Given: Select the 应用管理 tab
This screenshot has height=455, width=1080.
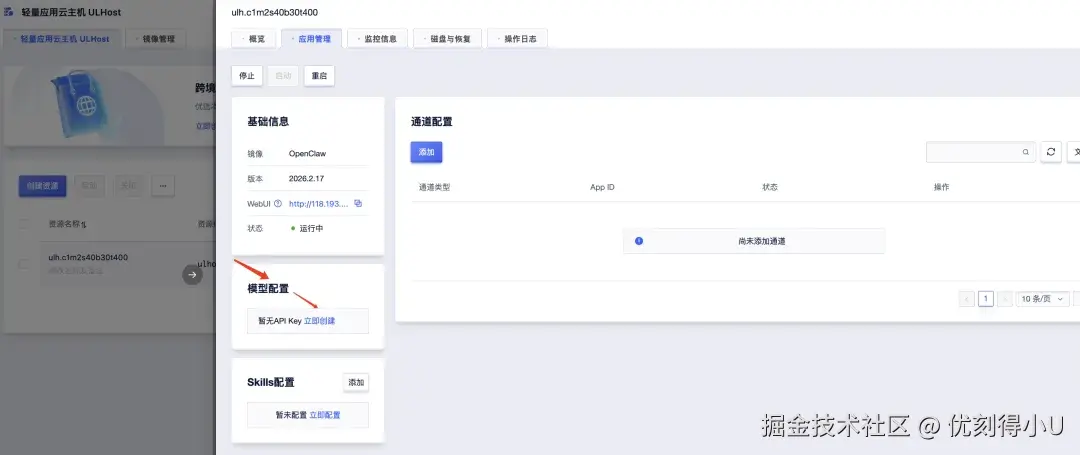Looking at the screenshot, I should (x=311, y=39).
